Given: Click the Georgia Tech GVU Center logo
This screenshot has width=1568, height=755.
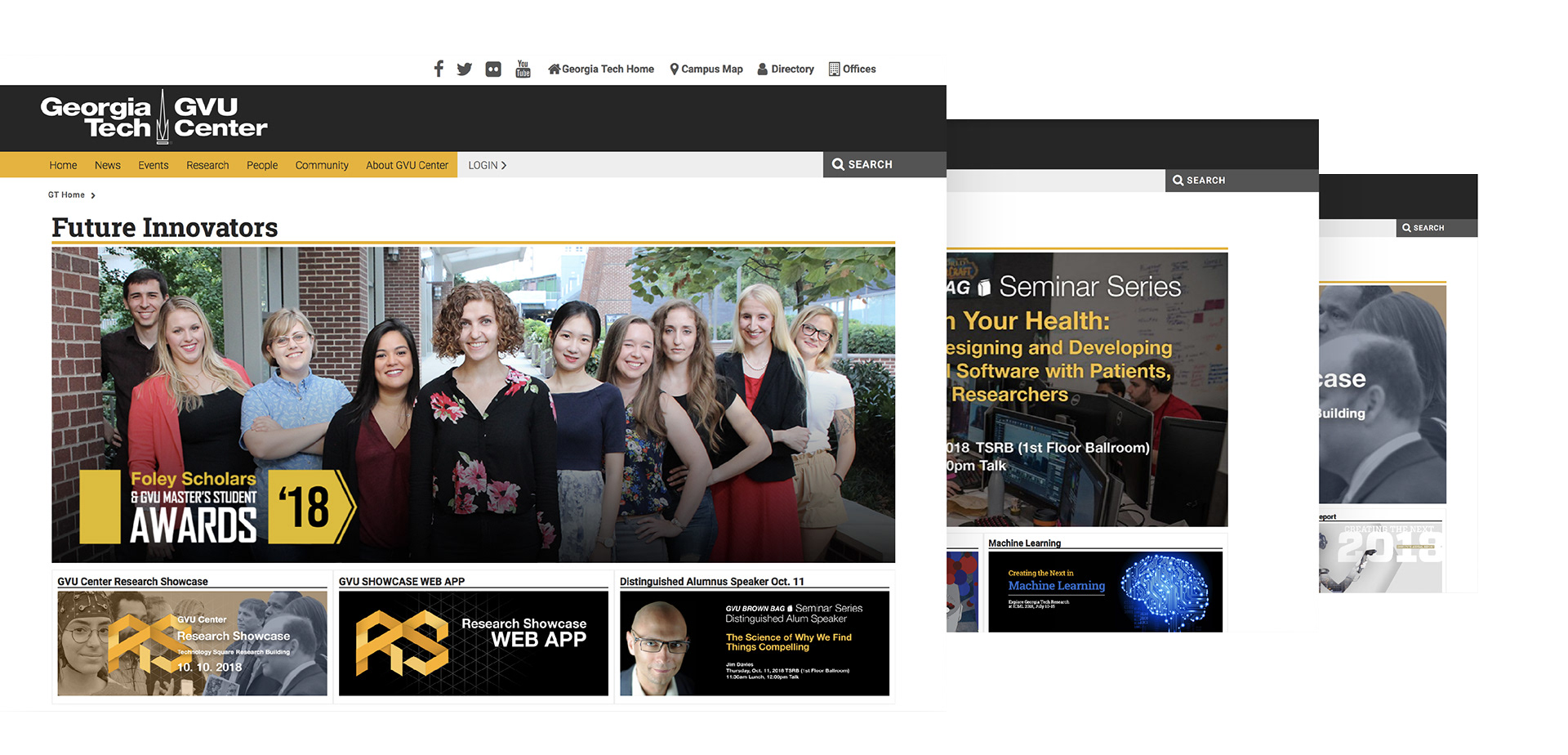Looking at the screenshot, I should 154,117.
